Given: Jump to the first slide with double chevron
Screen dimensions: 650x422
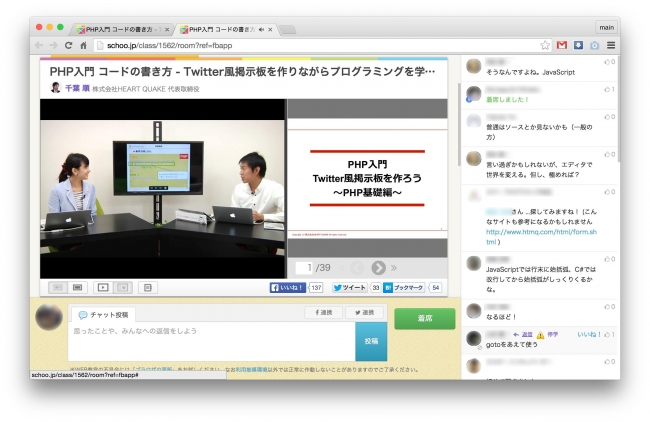Looking at the screenshot, I should click(x=342, y=268).
